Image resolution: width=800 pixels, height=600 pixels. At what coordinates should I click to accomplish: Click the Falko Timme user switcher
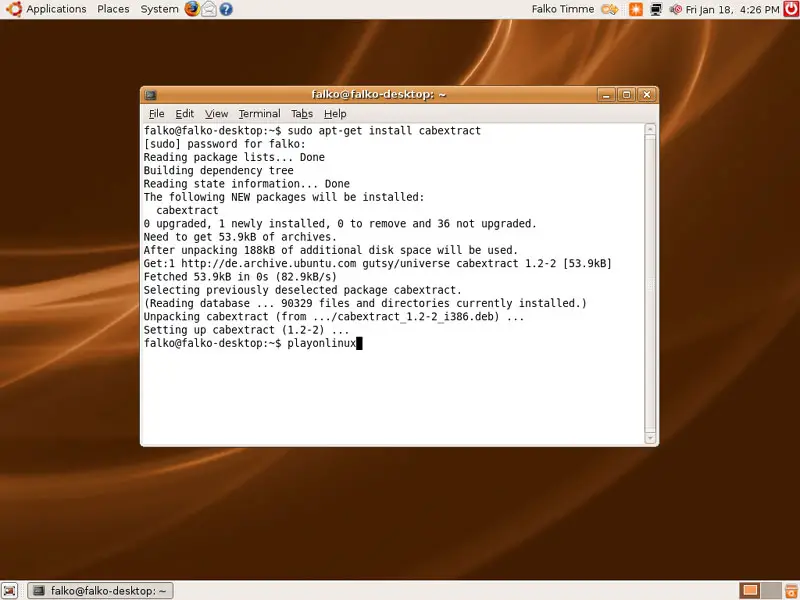(563, 9)
